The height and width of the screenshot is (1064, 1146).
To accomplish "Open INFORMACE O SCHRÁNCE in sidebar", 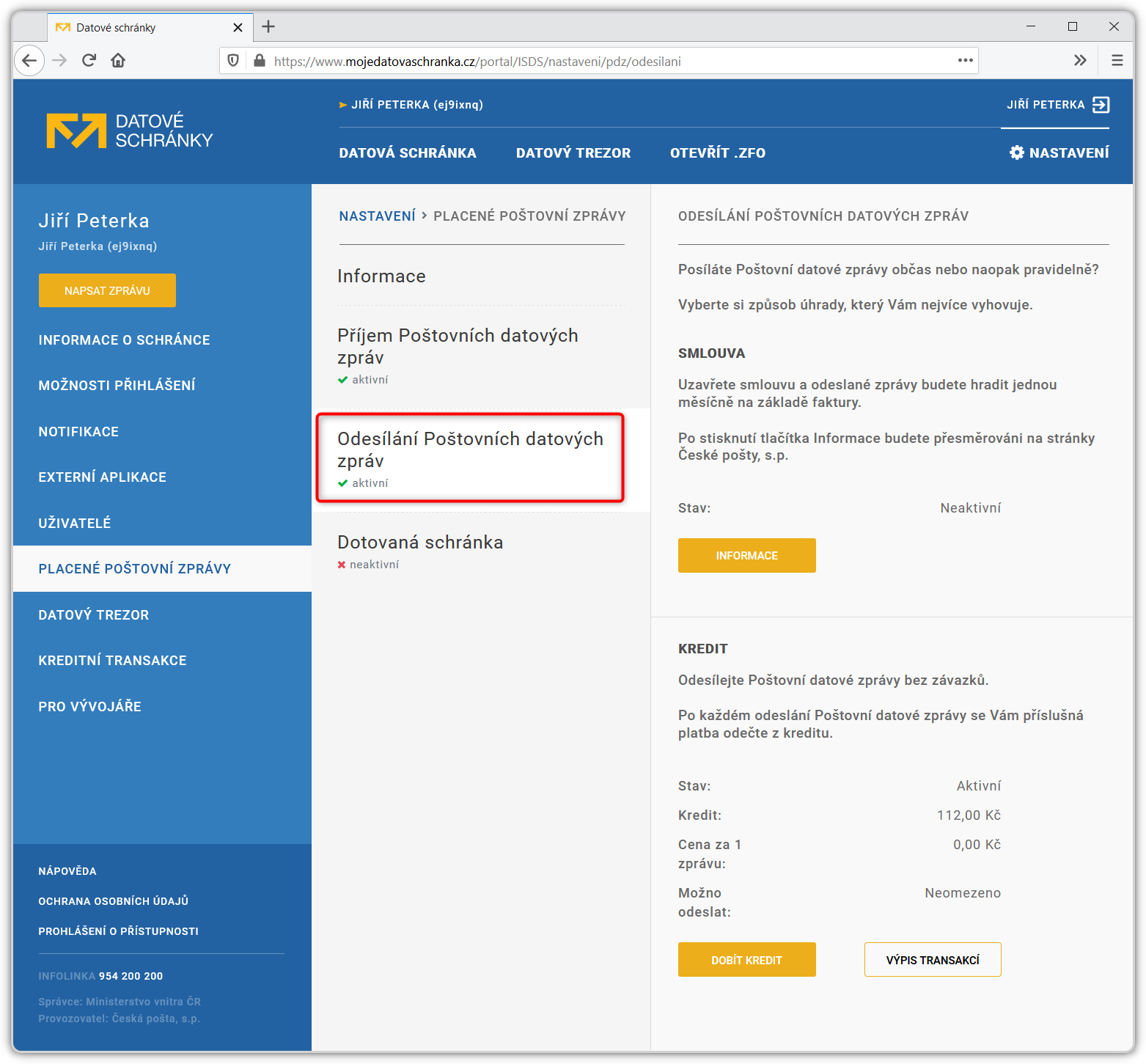I will coord(124,340).
